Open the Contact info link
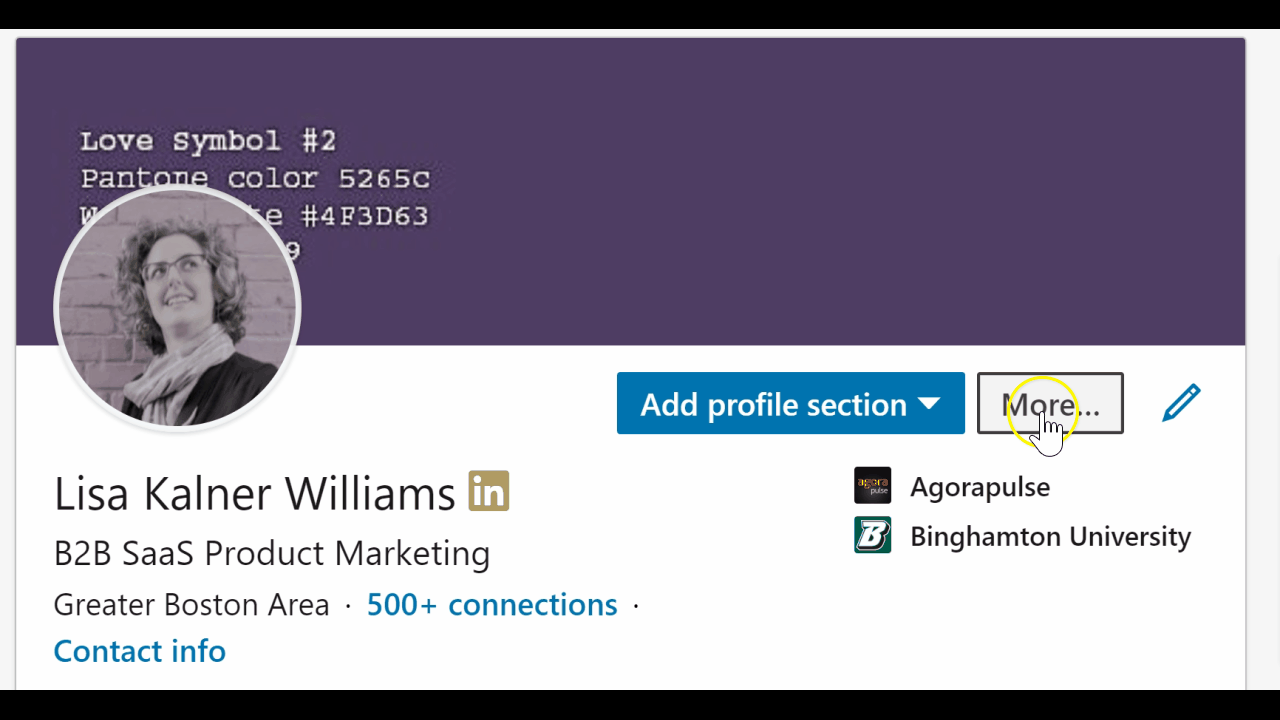This screenshot has width=1280, height=720. (139, 651)
